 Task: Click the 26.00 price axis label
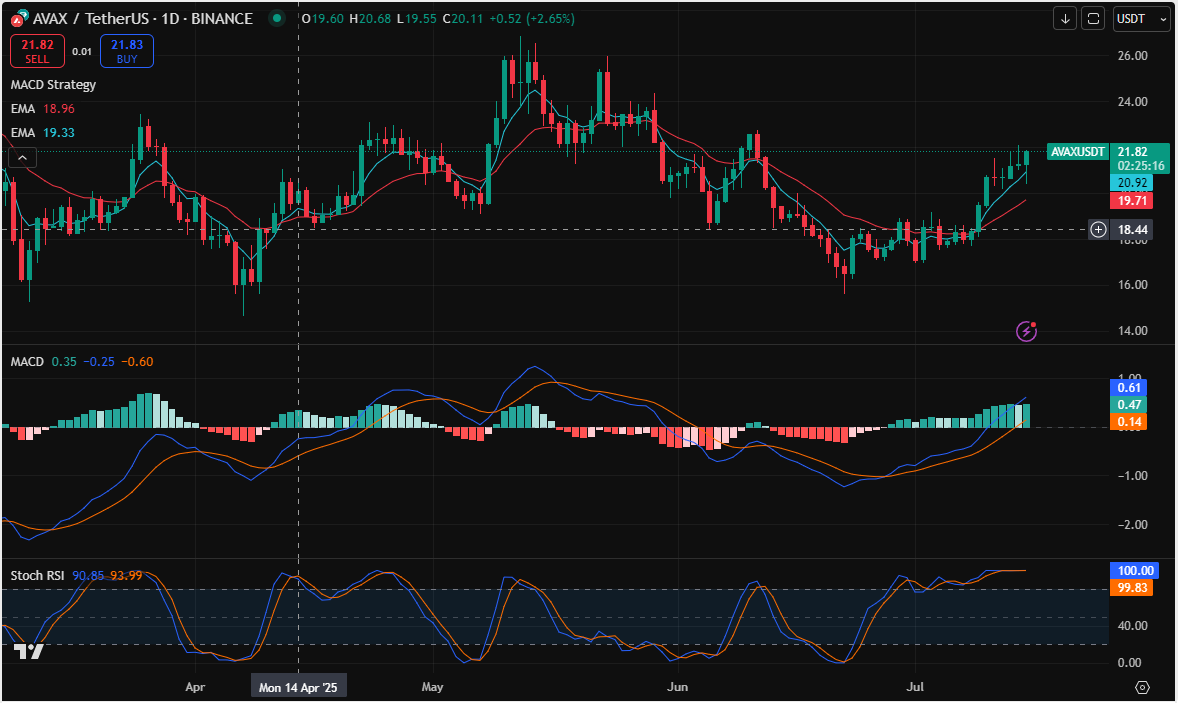coord(1132,56)
